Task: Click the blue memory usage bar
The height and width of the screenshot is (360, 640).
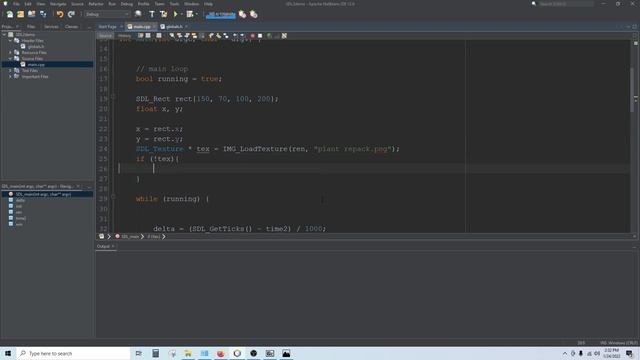Action: [x=221, y=15]
